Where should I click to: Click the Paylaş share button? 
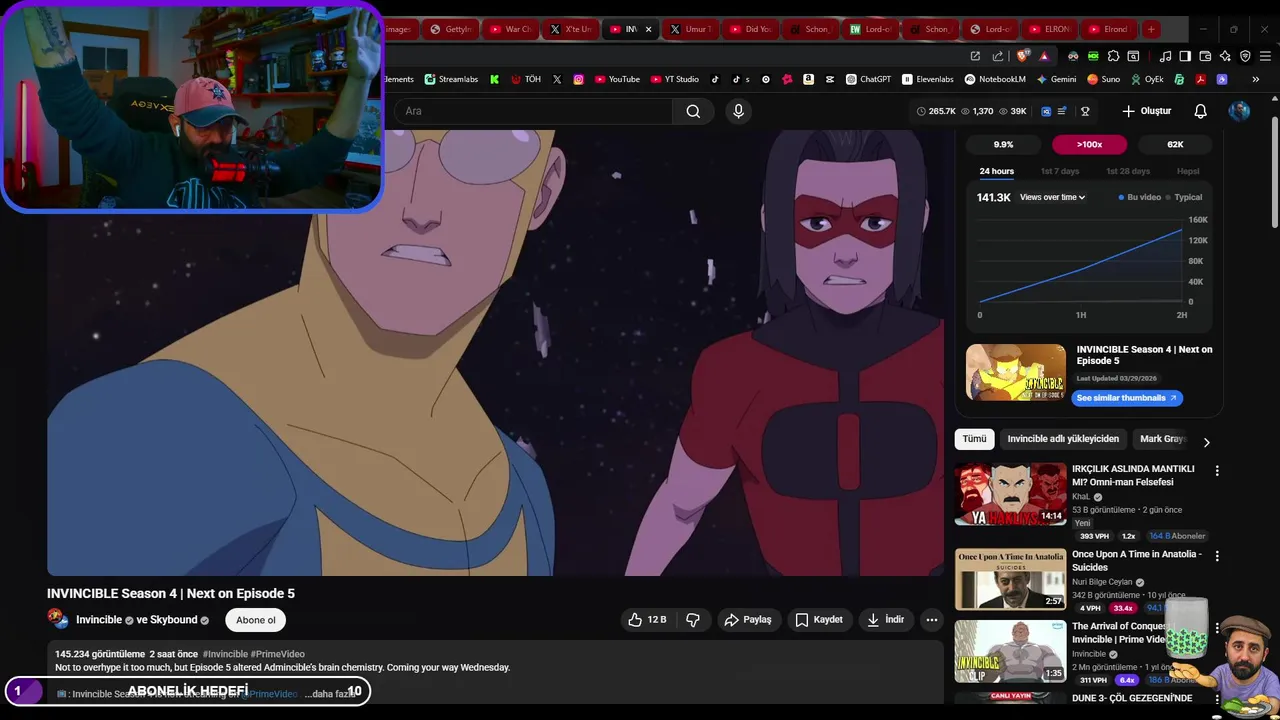pos(747,620)
